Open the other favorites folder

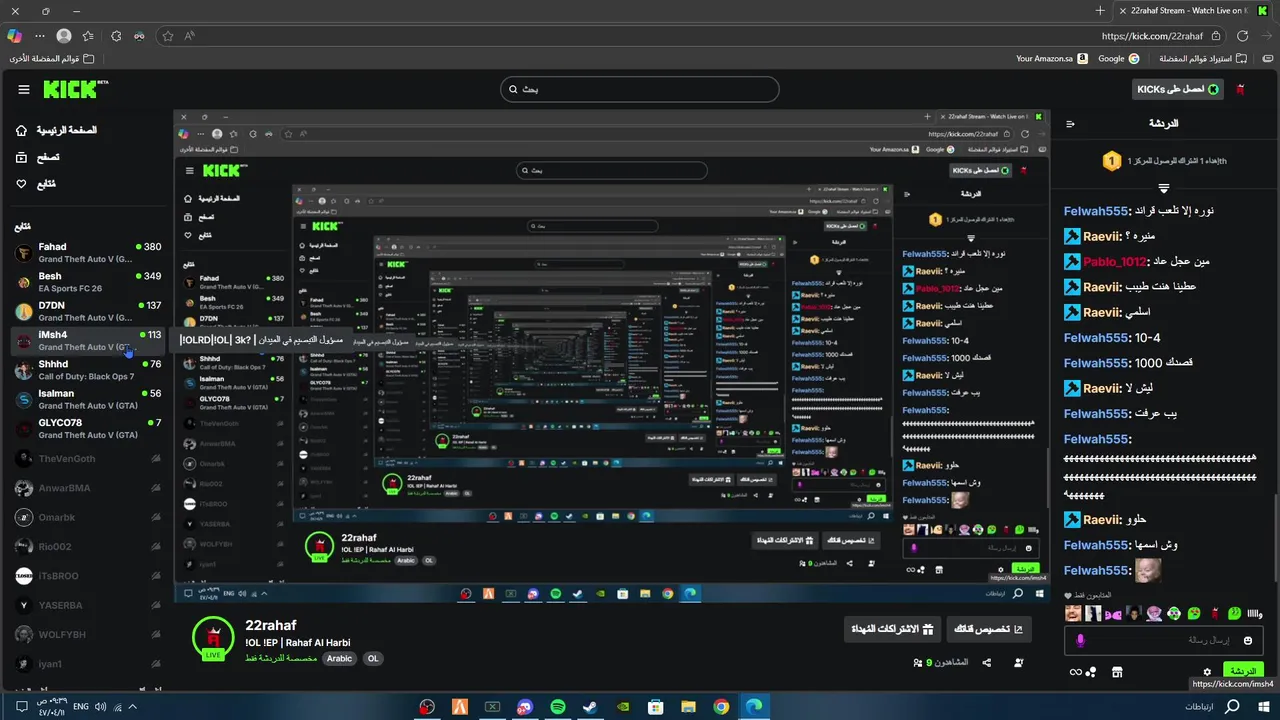(x=50, y=58)
